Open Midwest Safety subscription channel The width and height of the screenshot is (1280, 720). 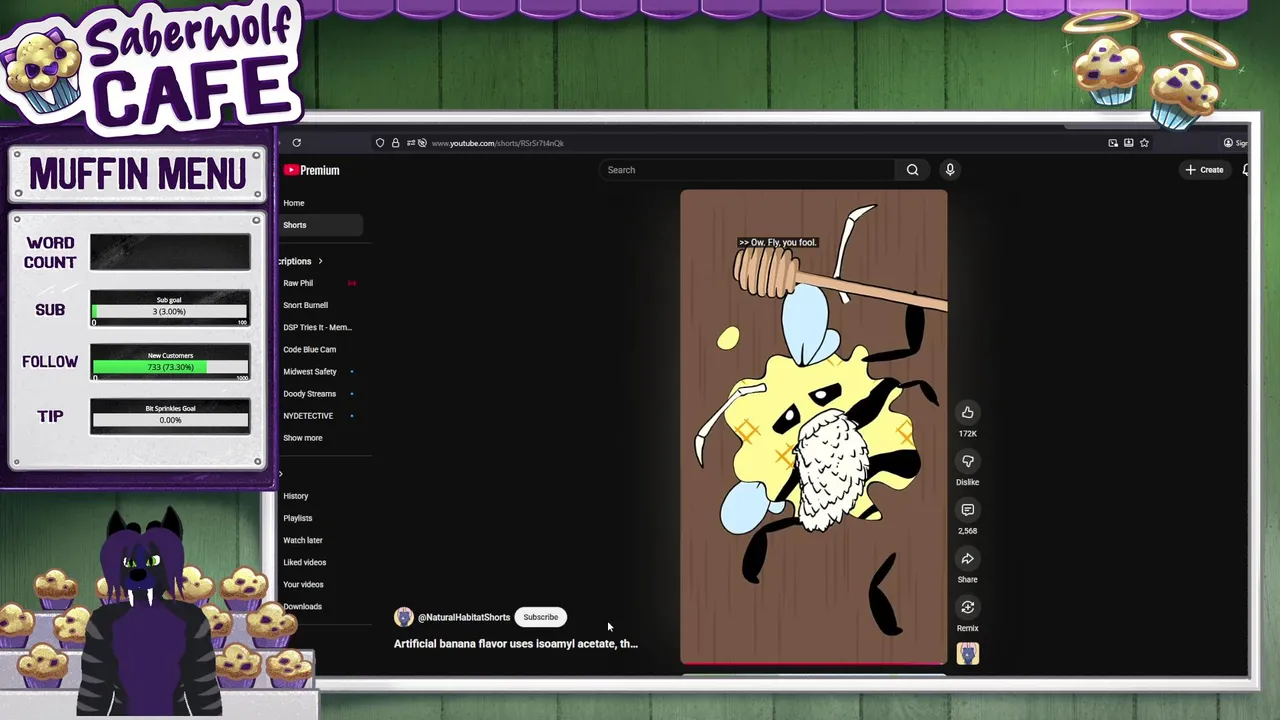point(310,372)
